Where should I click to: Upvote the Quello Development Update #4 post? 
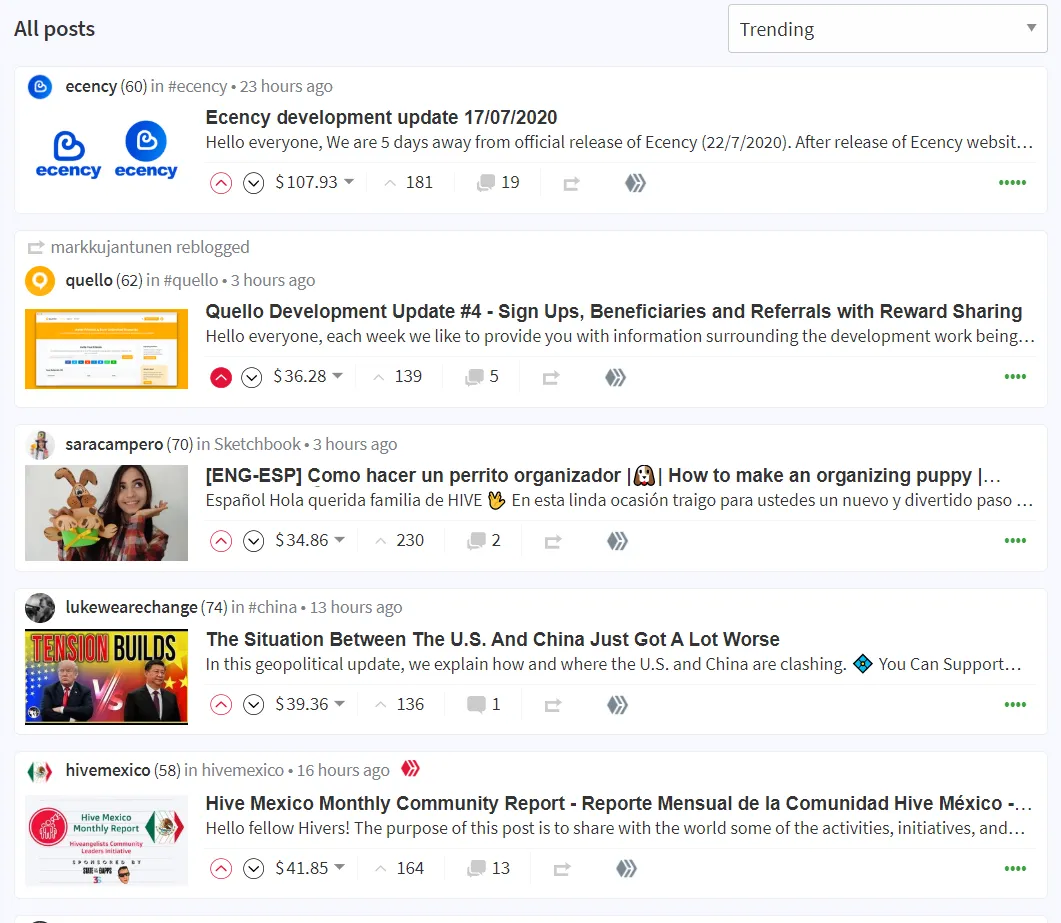click(221, 377)
